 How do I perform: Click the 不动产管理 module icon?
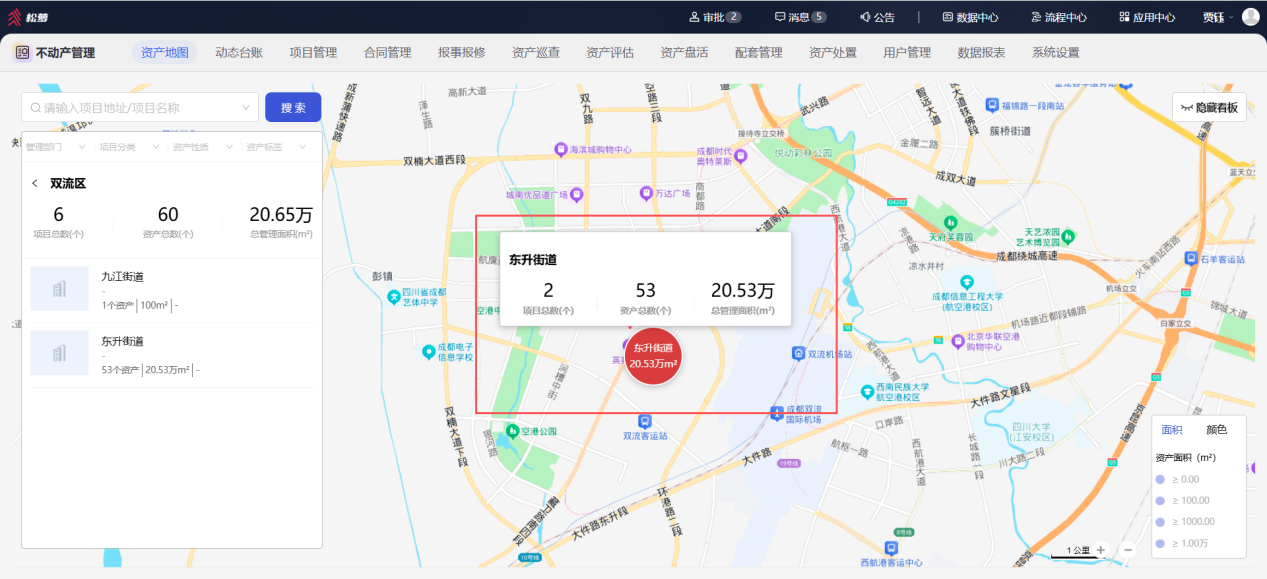click(x=22, y=53)
